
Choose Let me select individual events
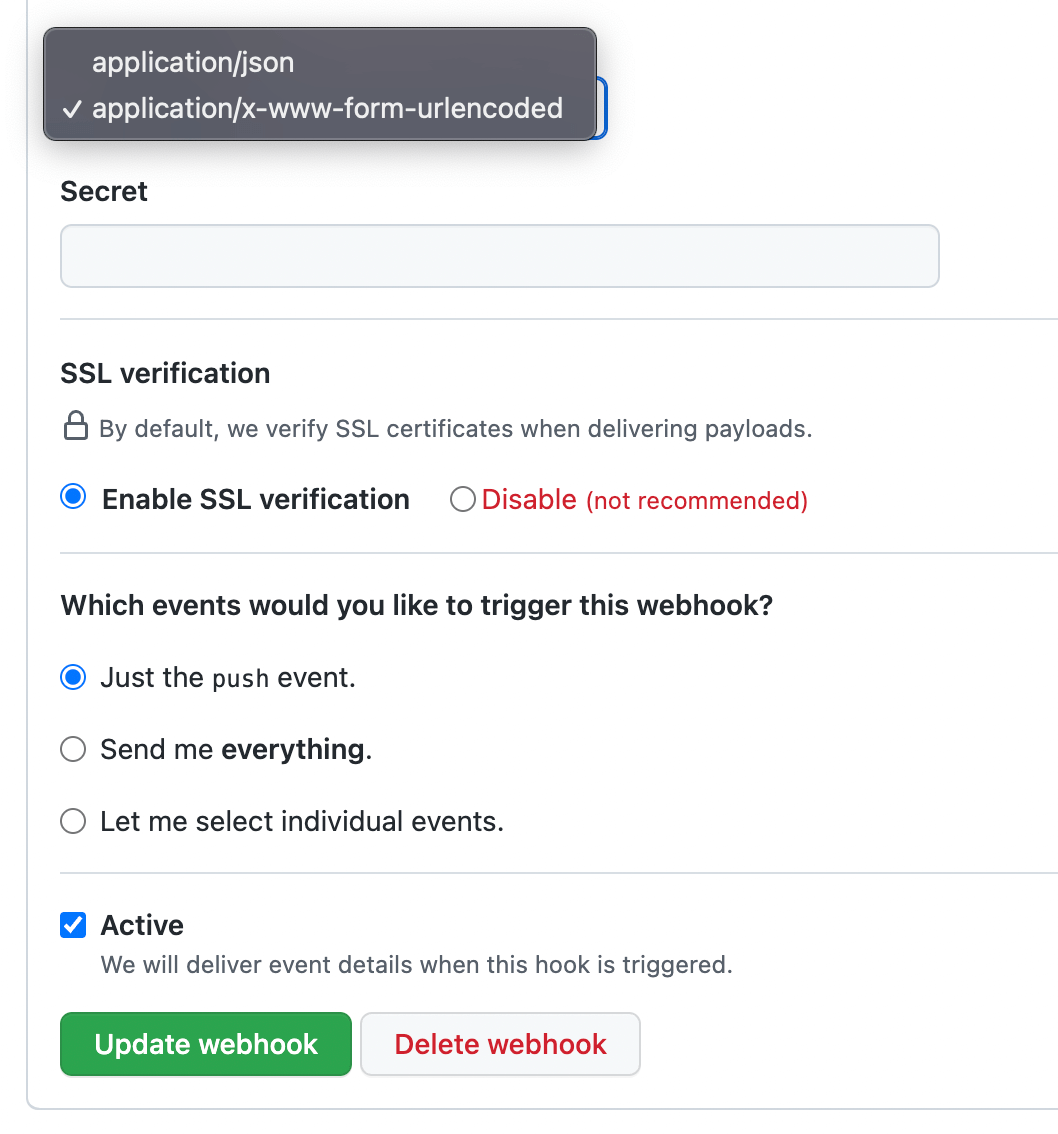73,822
